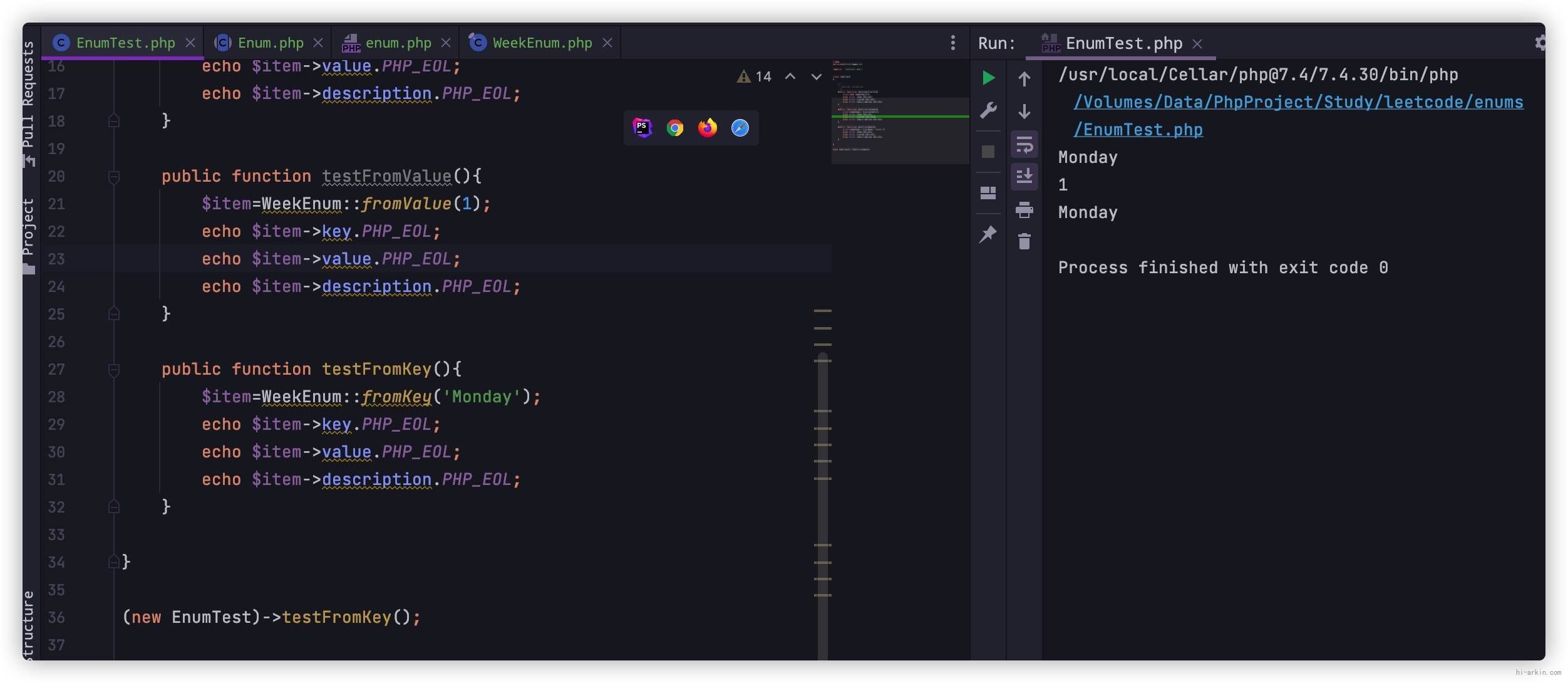The width and height of the screenshot is (1568, 683).
Task: Click the Up the Stack Trace arrow
Action: point(1024,79)
